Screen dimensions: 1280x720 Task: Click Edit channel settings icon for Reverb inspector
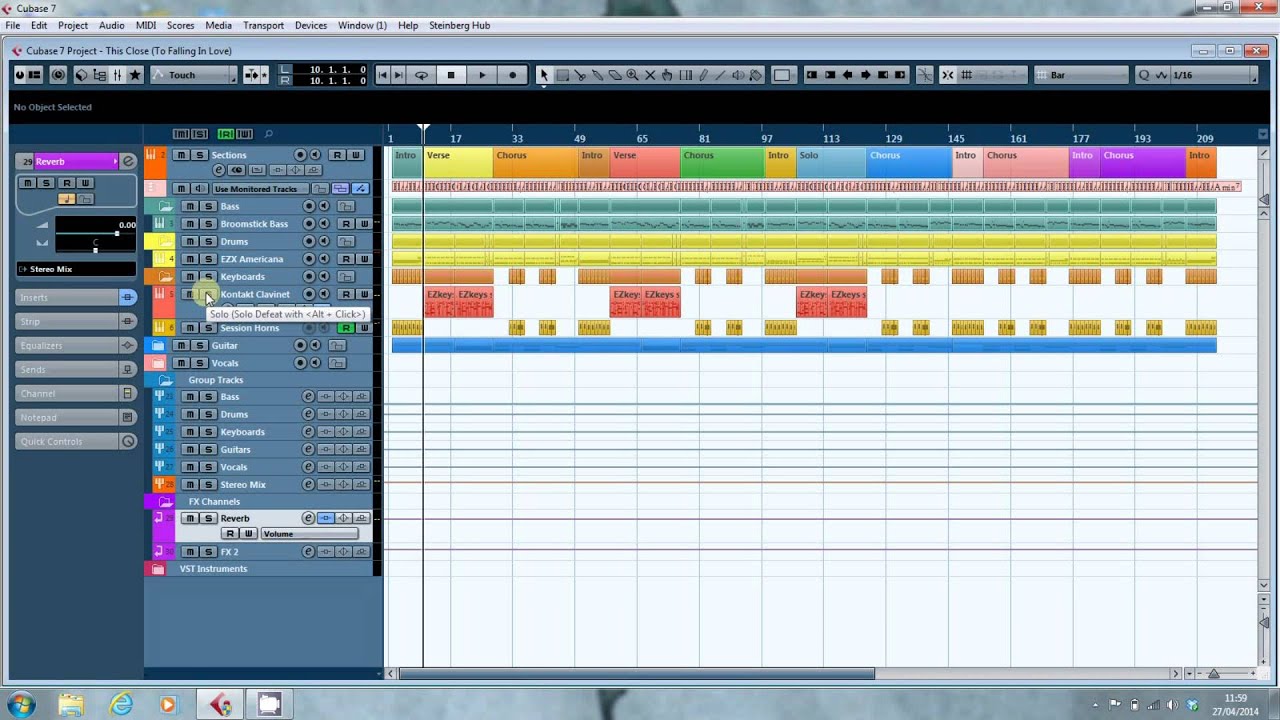point(128,161)
